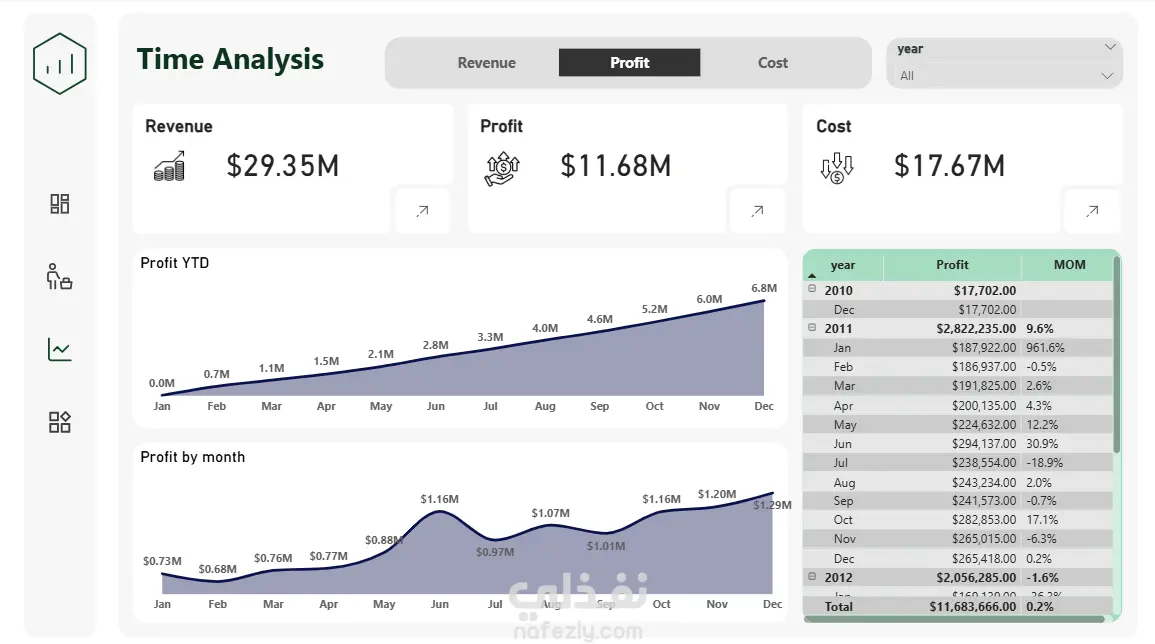Viewport: 1155px width, 644px height.
Task: Collapse the year slicer header chevron
Action: point(1110,47)
